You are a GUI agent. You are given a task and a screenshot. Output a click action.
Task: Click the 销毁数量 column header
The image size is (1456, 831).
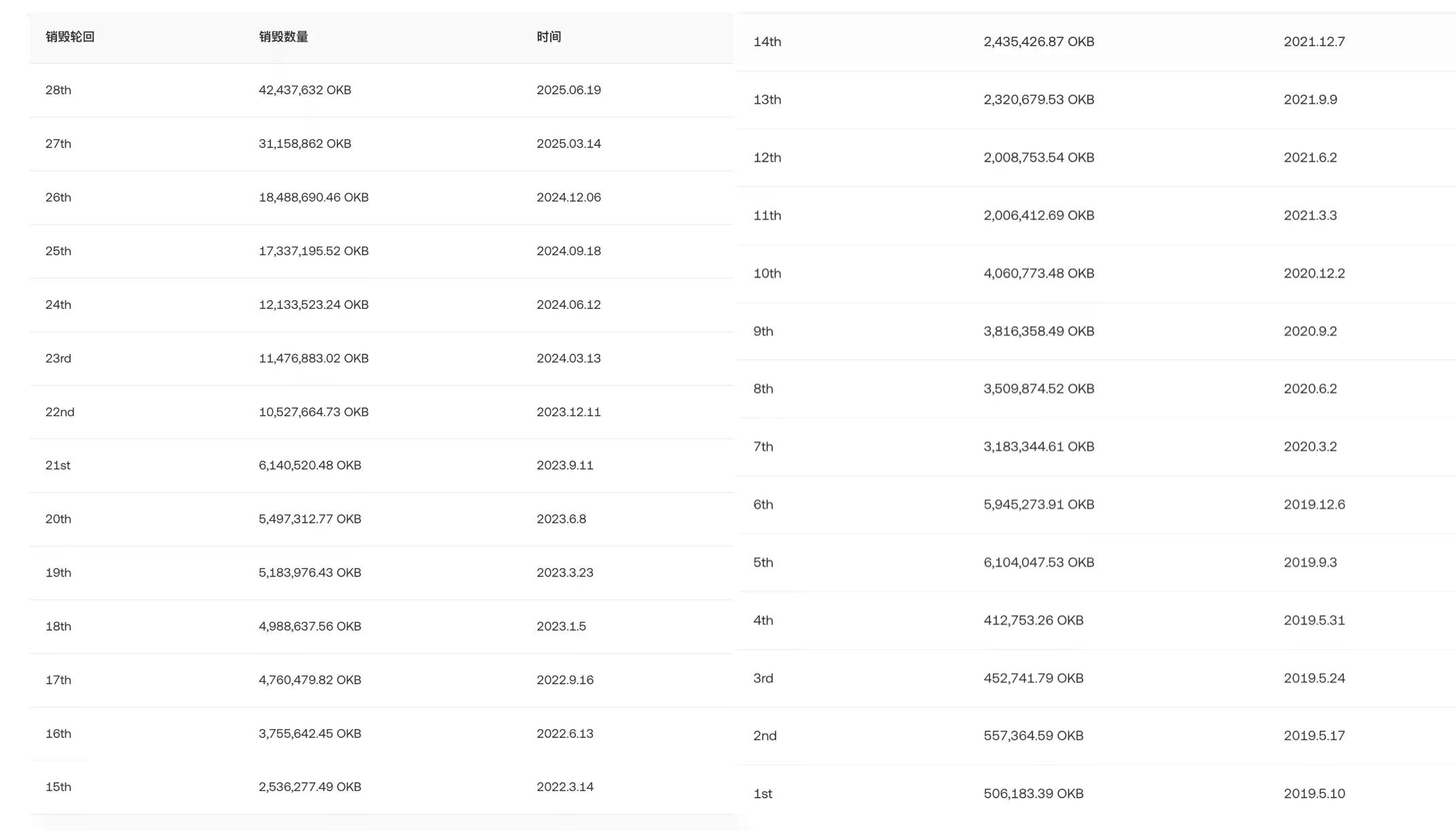pyautogui.click(x=283, y=37)
